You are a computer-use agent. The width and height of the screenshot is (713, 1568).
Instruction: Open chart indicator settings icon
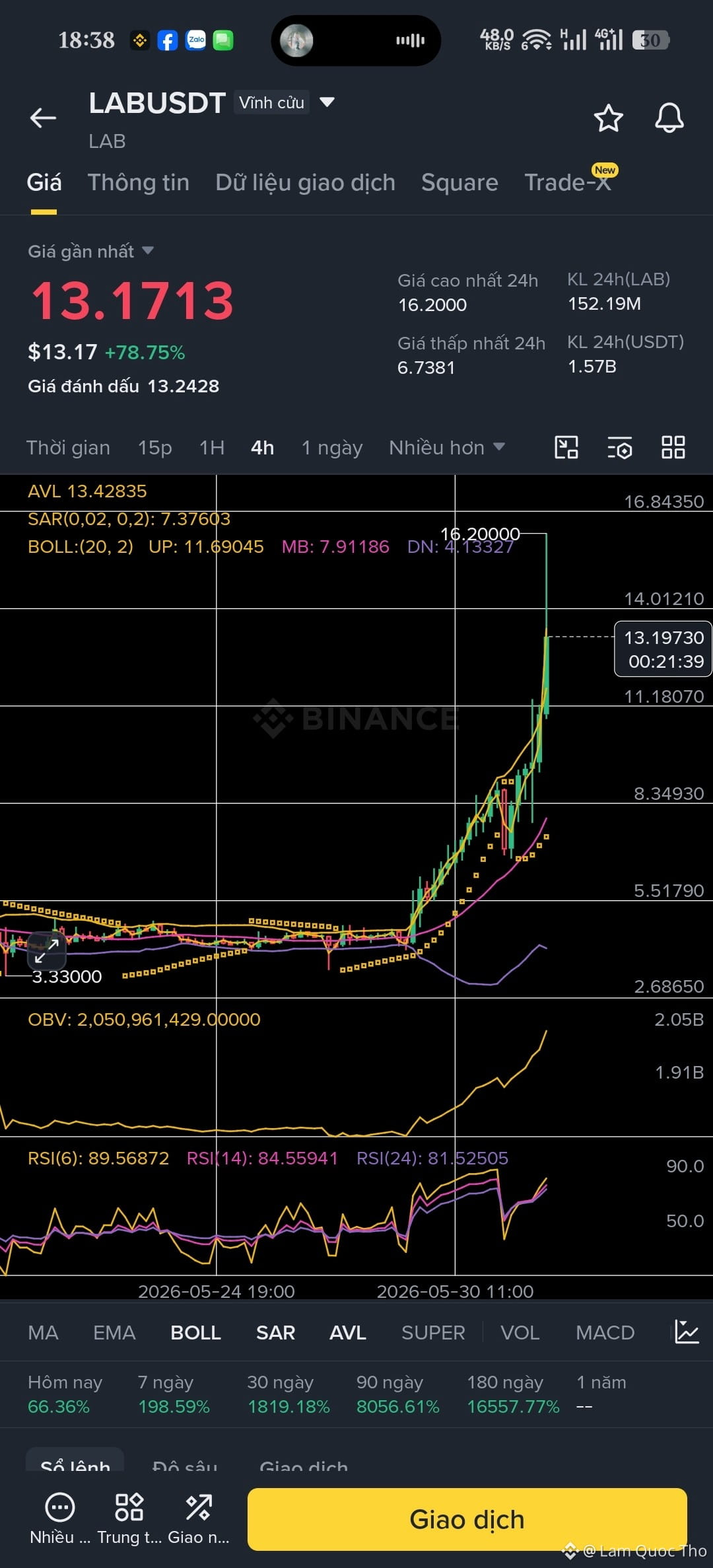[x=620, y=447]
